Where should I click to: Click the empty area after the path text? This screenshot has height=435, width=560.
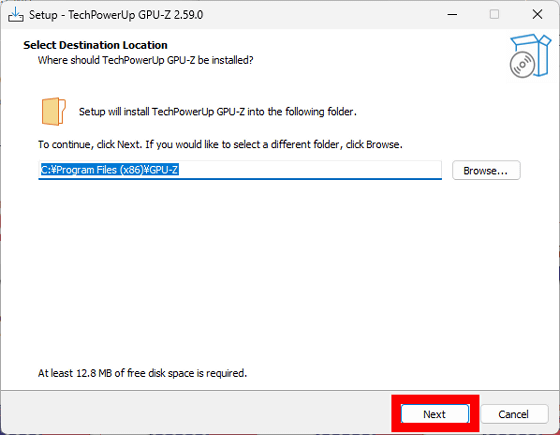(x=310, y=170)
